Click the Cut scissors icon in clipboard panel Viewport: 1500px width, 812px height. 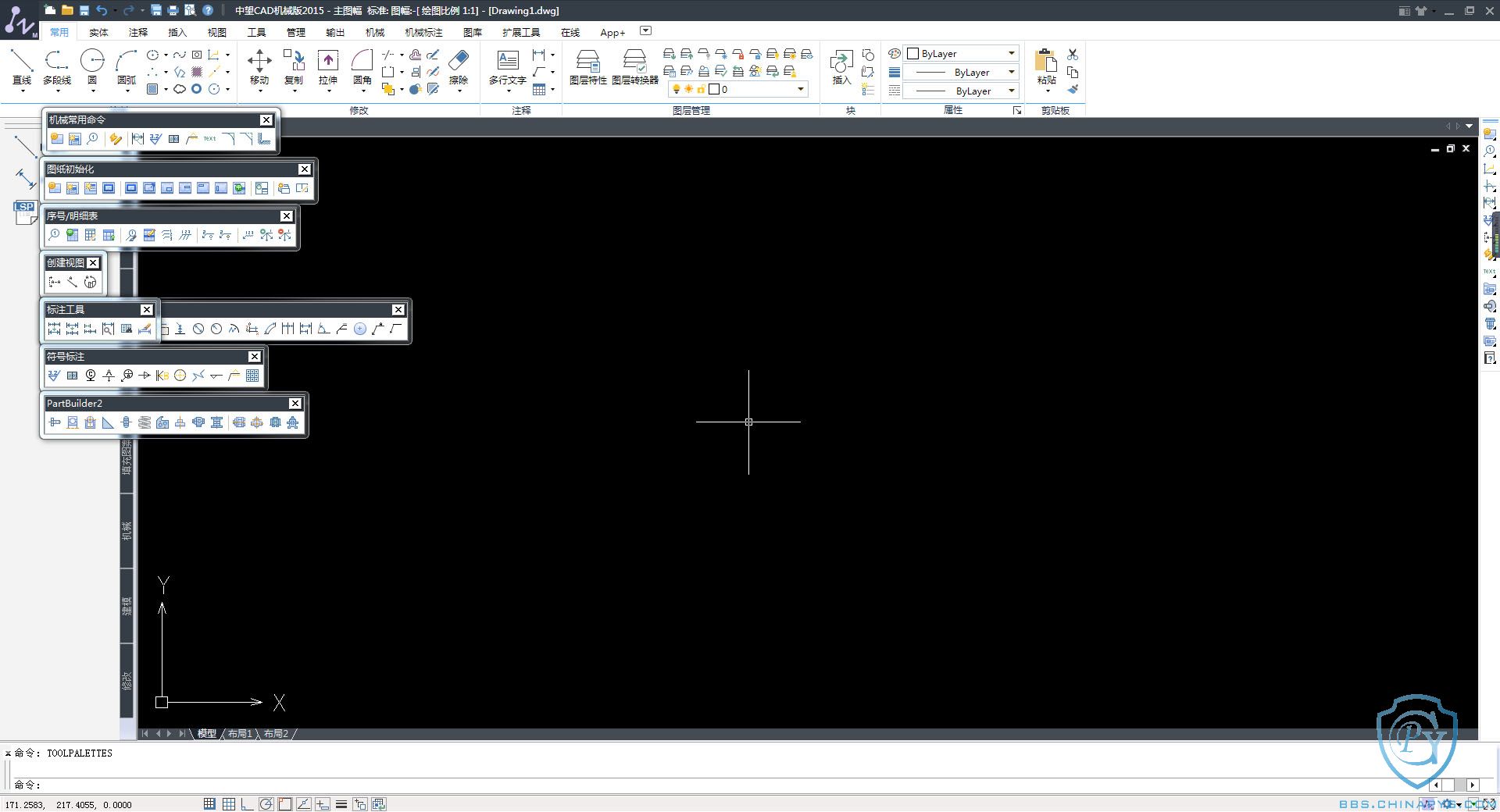[x=1073, y=54]
